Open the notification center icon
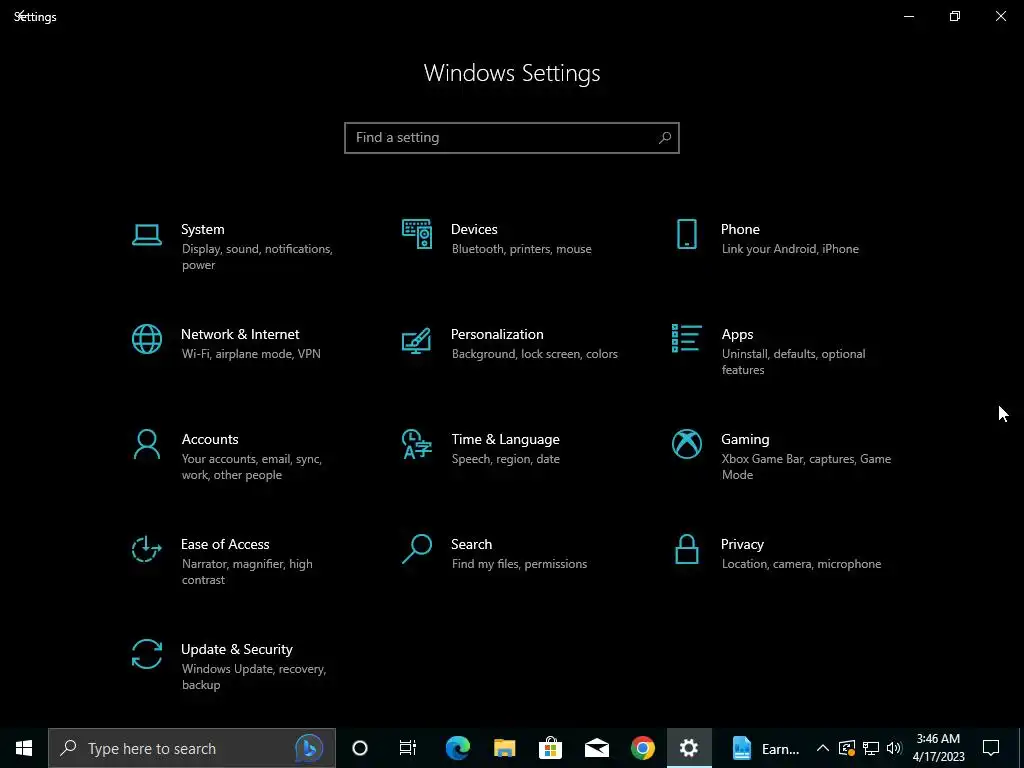 pyautogui.click(x=991, y=748)
